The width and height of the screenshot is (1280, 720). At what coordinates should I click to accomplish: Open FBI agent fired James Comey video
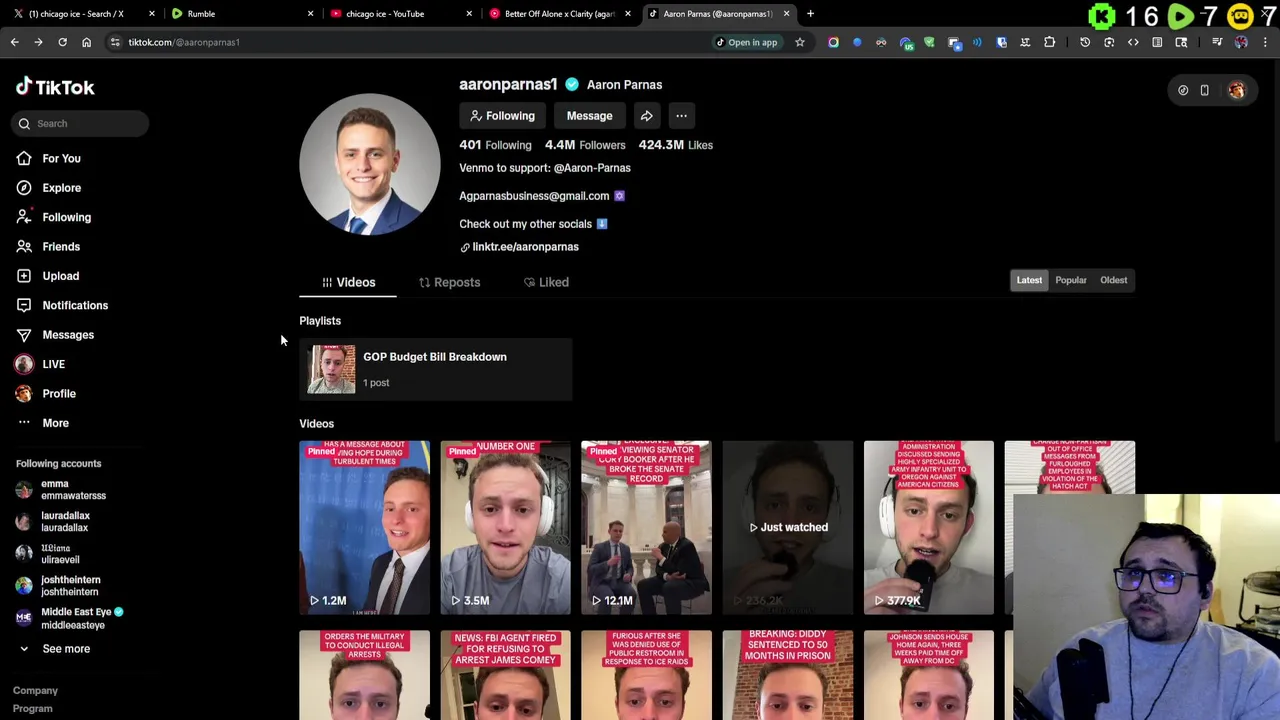point(505,675)
